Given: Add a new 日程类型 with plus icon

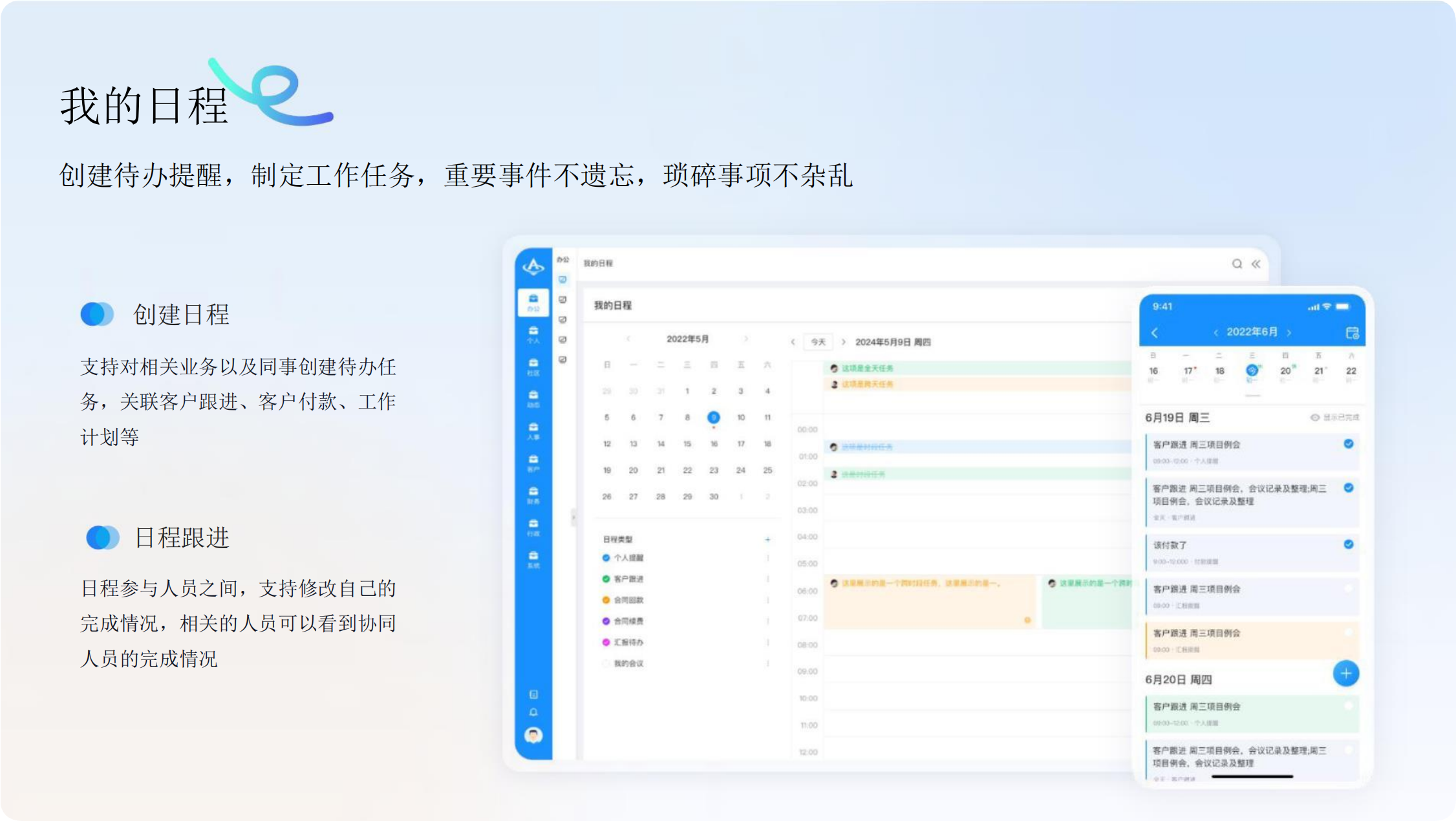Looking at the screenshot, I should pos(767,539).
